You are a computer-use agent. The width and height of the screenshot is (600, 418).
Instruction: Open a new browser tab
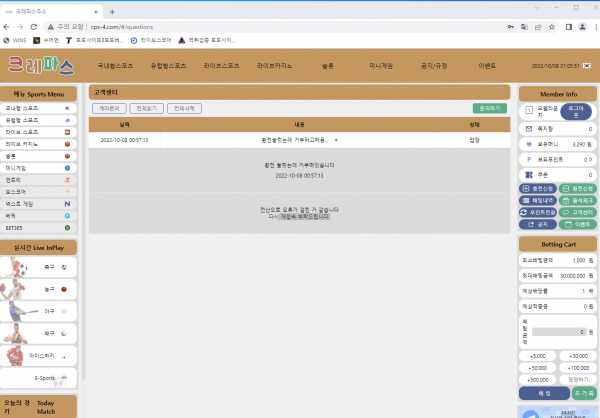click(112, 11)
